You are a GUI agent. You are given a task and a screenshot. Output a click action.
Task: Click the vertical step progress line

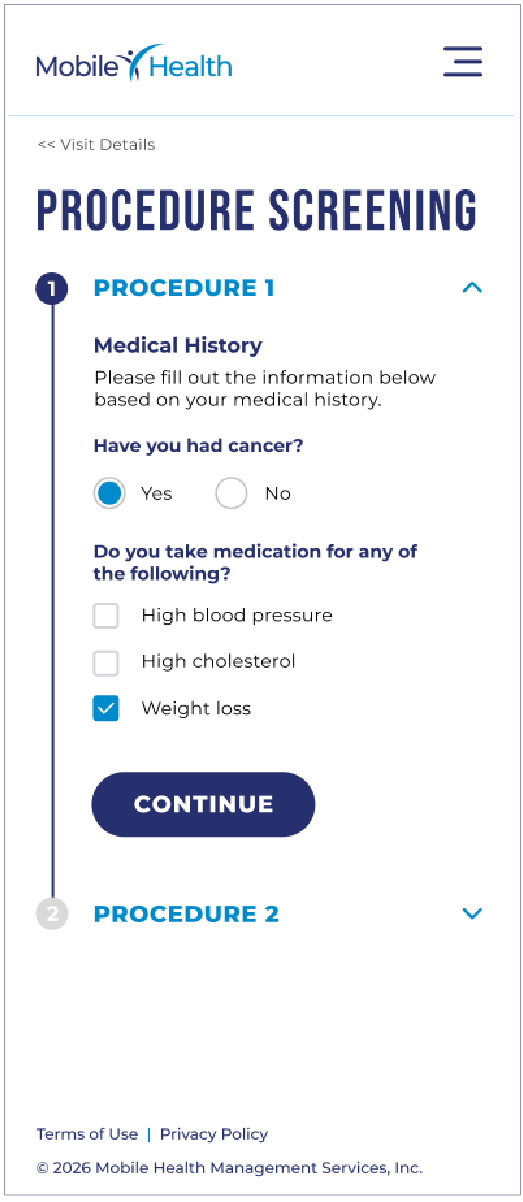pyautogui.click(x=52, y=601)
